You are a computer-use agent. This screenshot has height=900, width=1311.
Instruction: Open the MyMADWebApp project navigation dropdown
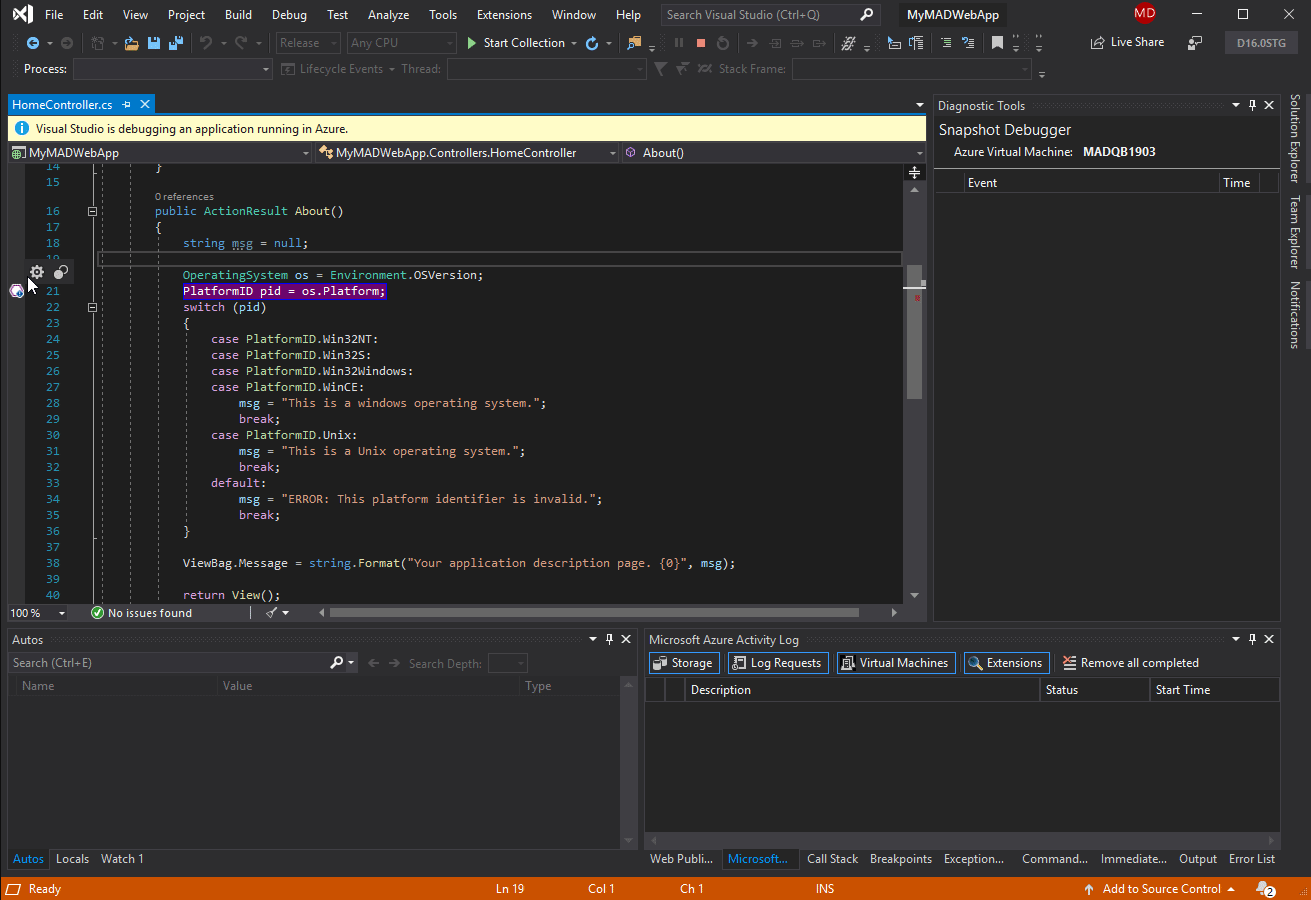tap(161, 153)
